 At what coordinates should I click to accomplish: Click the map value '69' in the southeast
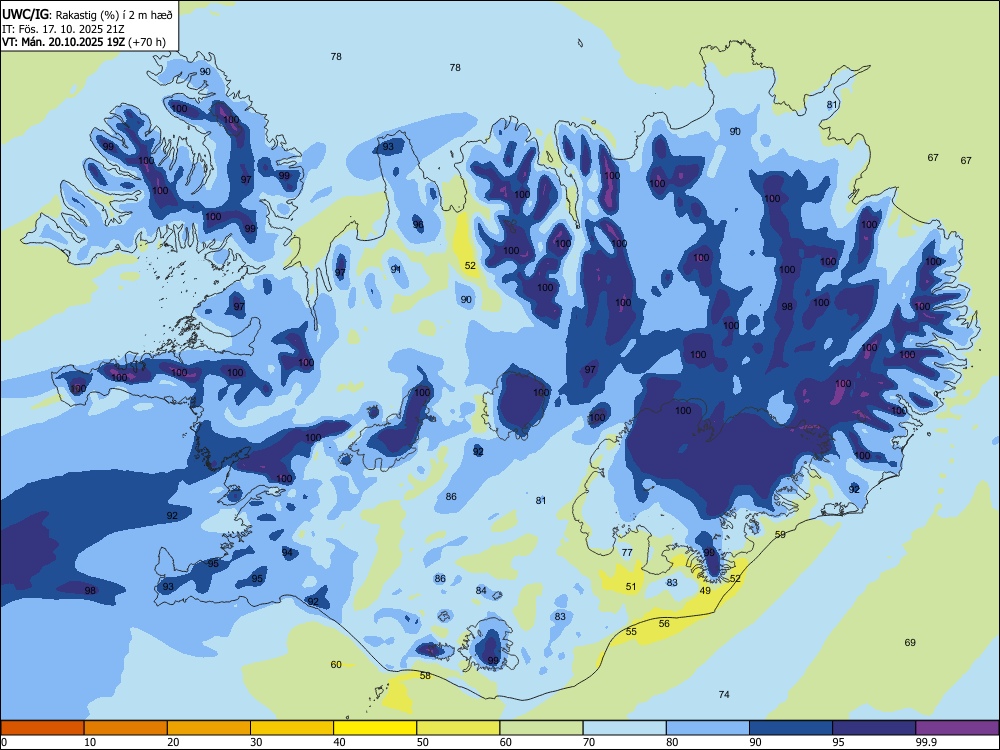(910, 642)
